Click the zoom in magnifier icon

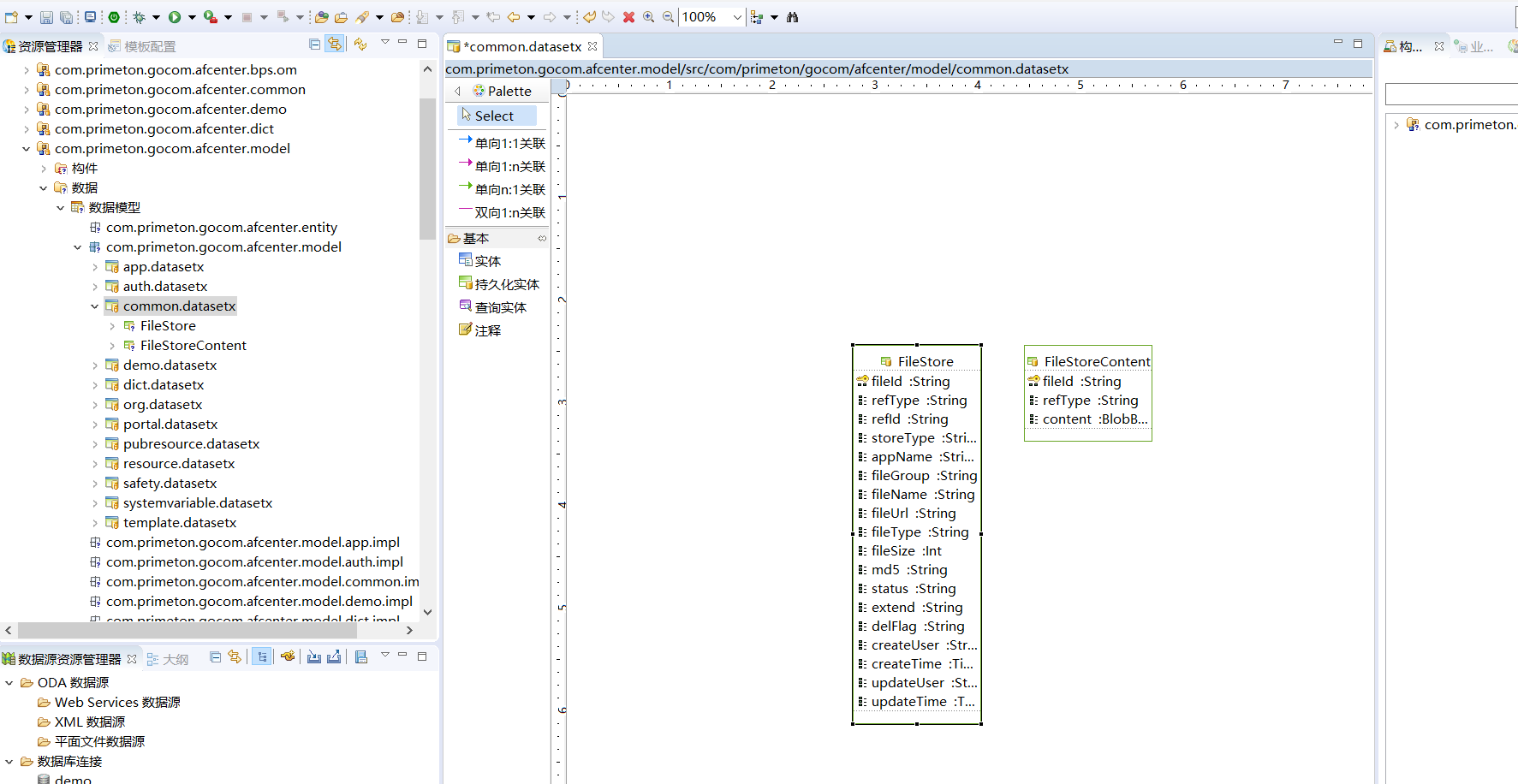click(649, 17)
